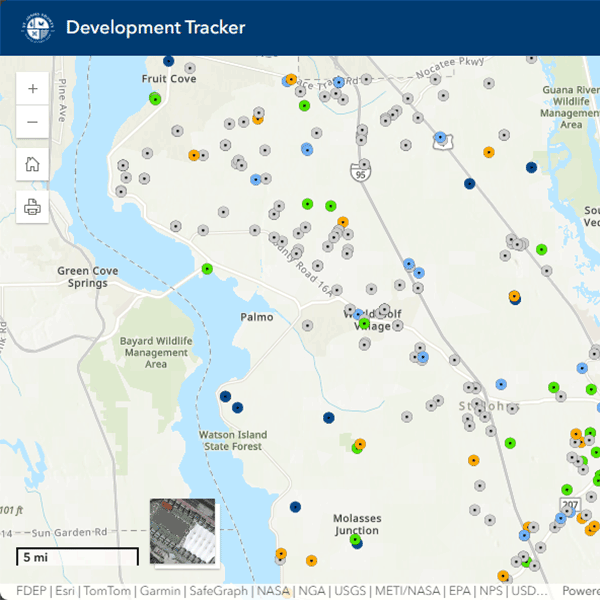
Task: Select the green marker east of Green Cove Springs
Action: click(x=207, y=268)
